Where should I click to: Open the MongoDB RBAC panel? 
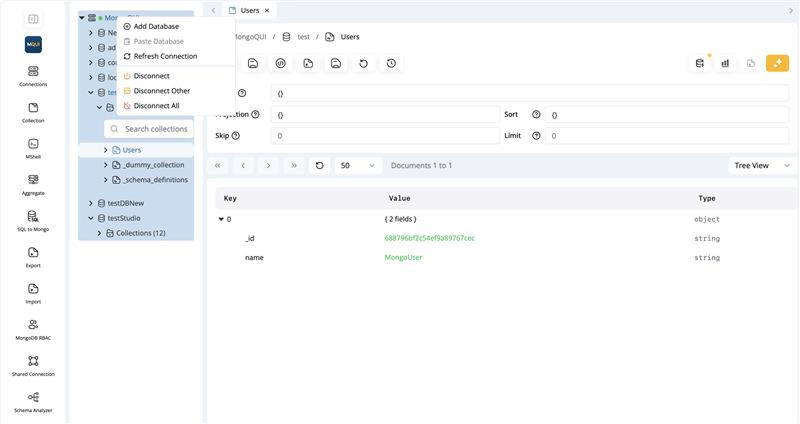pyautogui.click(x=33, y=329)
